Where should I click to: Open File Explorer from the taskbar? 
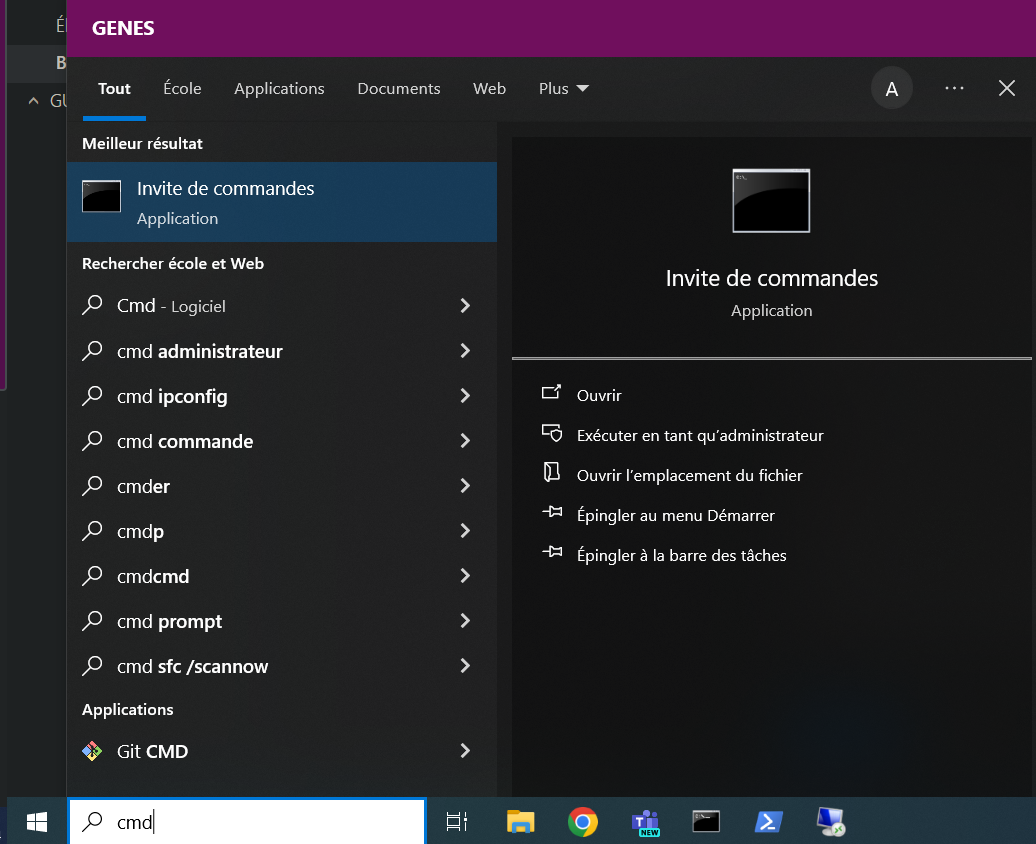[520, 821]
